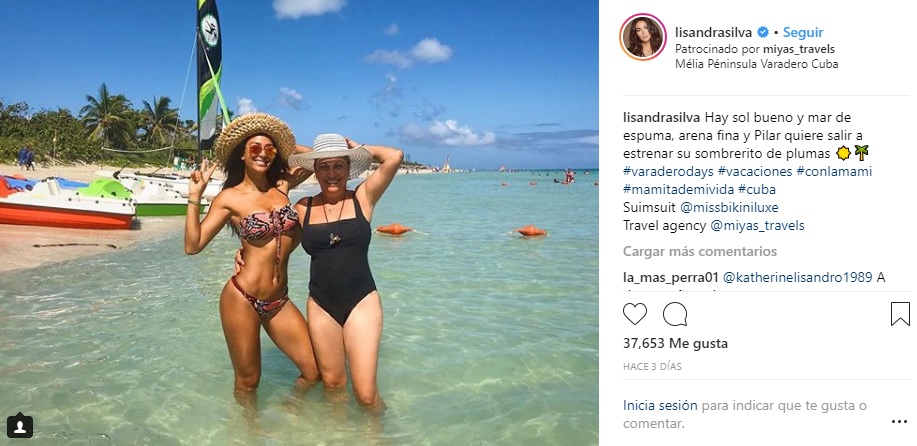
Task: Click the comment speech bubble icon
Action: (x=675, y=314)
